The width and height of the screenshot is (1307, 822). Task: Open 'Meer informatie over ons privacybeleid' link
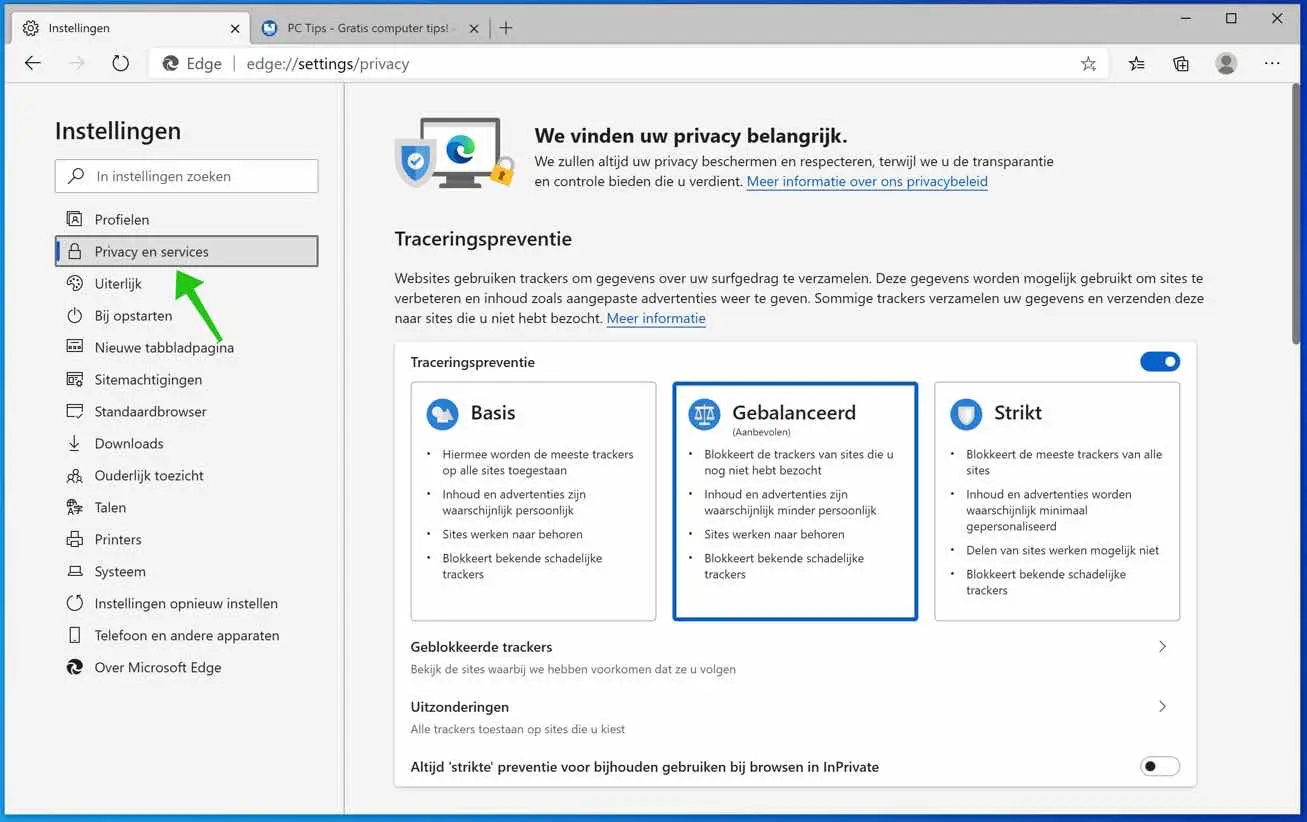(x=867, y=182)
